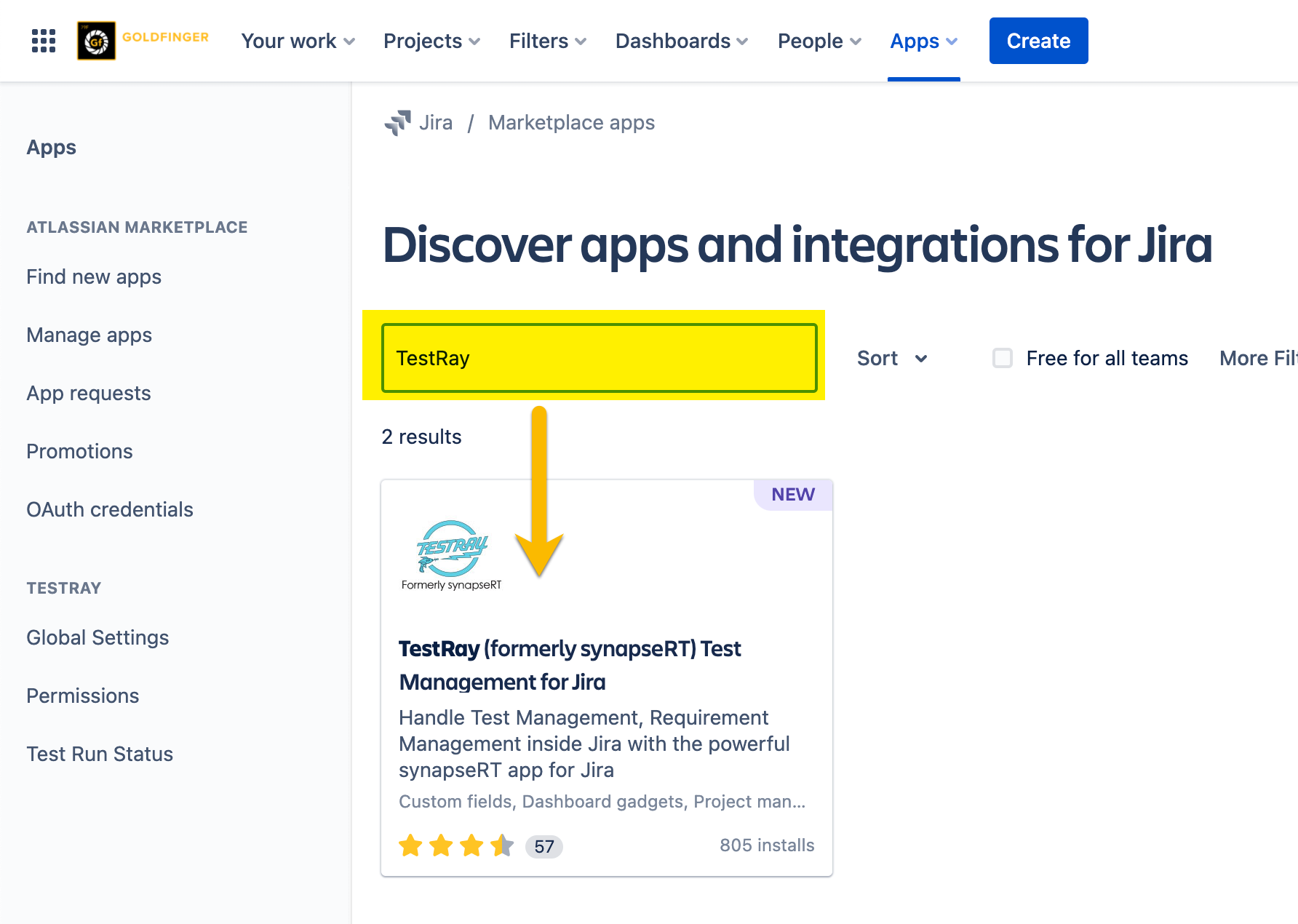Click the TestRay search input field
The width and height of the screenshot is (1298, 924).
(x=599, y=358)
